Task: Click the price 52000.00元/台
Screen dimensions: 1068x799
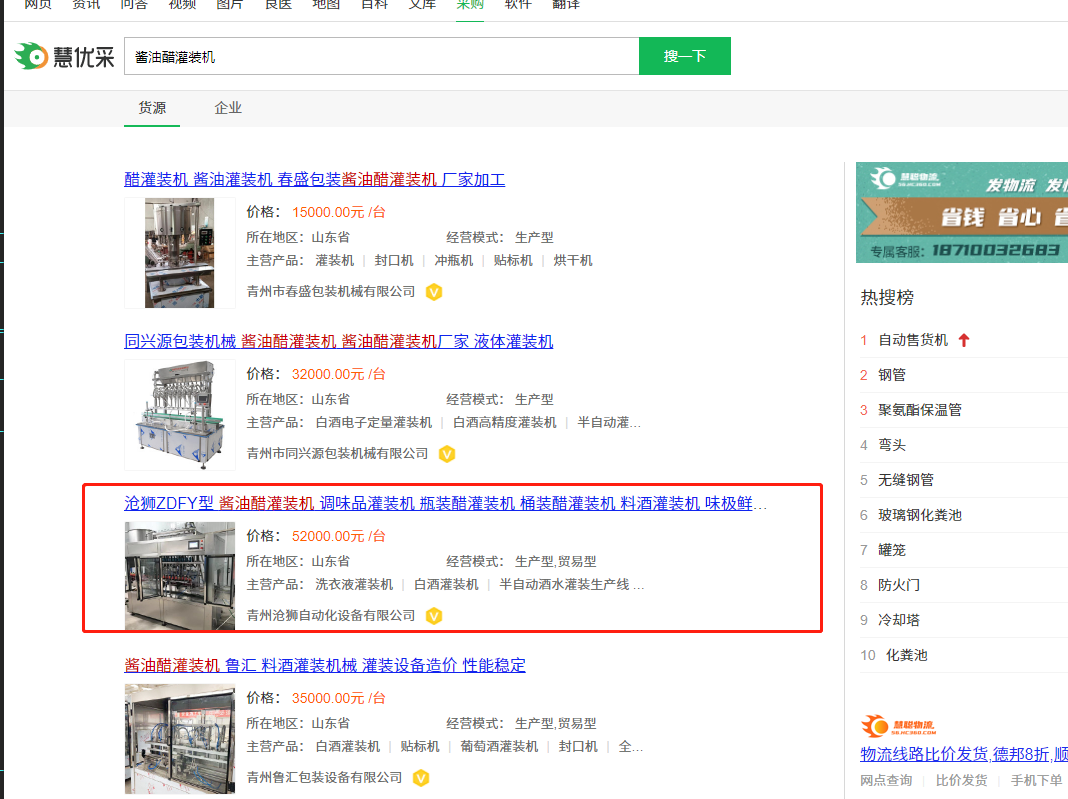Action: (339, 537)
